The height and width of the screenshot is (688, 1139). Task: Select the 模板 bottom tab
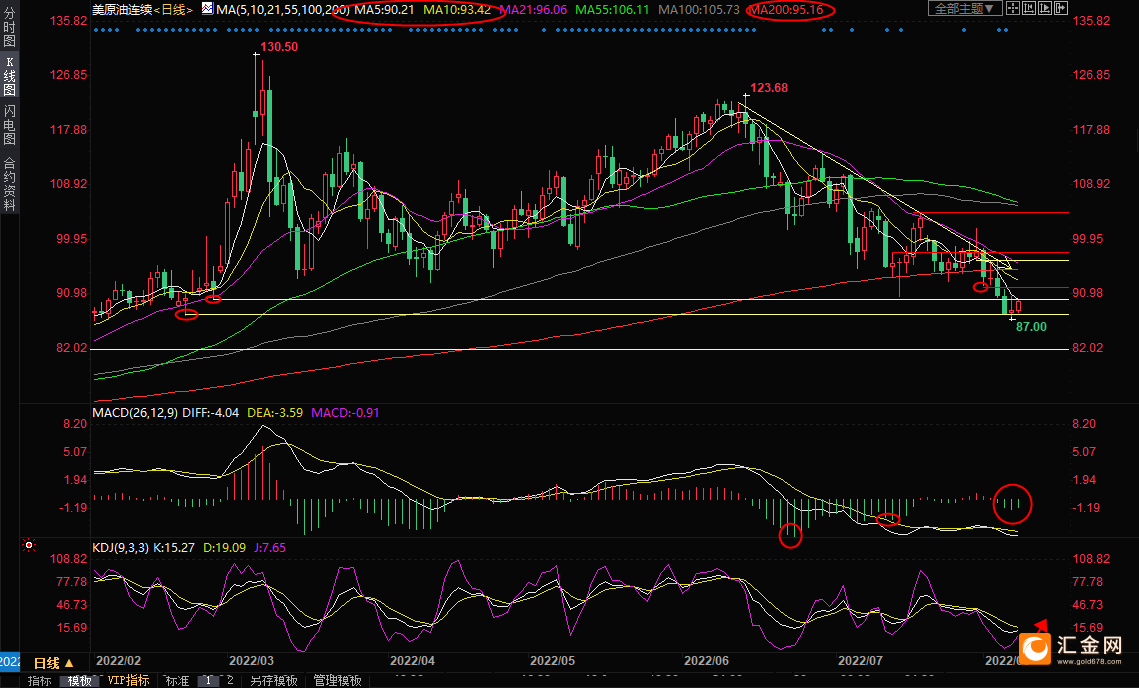(x=79, y=681)
